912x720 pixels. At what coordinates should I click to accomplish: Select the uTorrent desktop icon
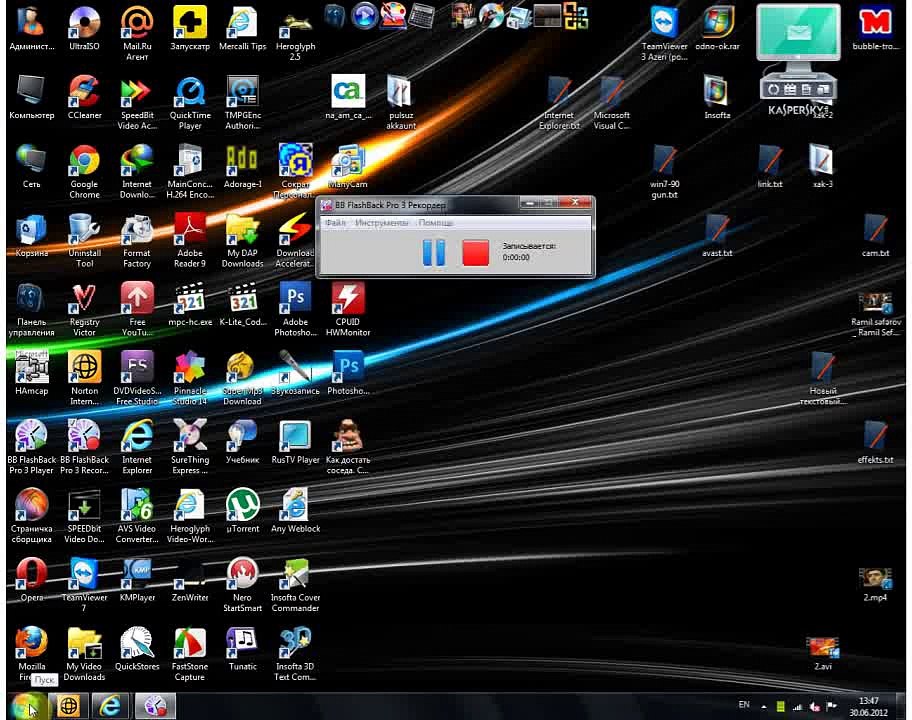click(x=243, y=510)
